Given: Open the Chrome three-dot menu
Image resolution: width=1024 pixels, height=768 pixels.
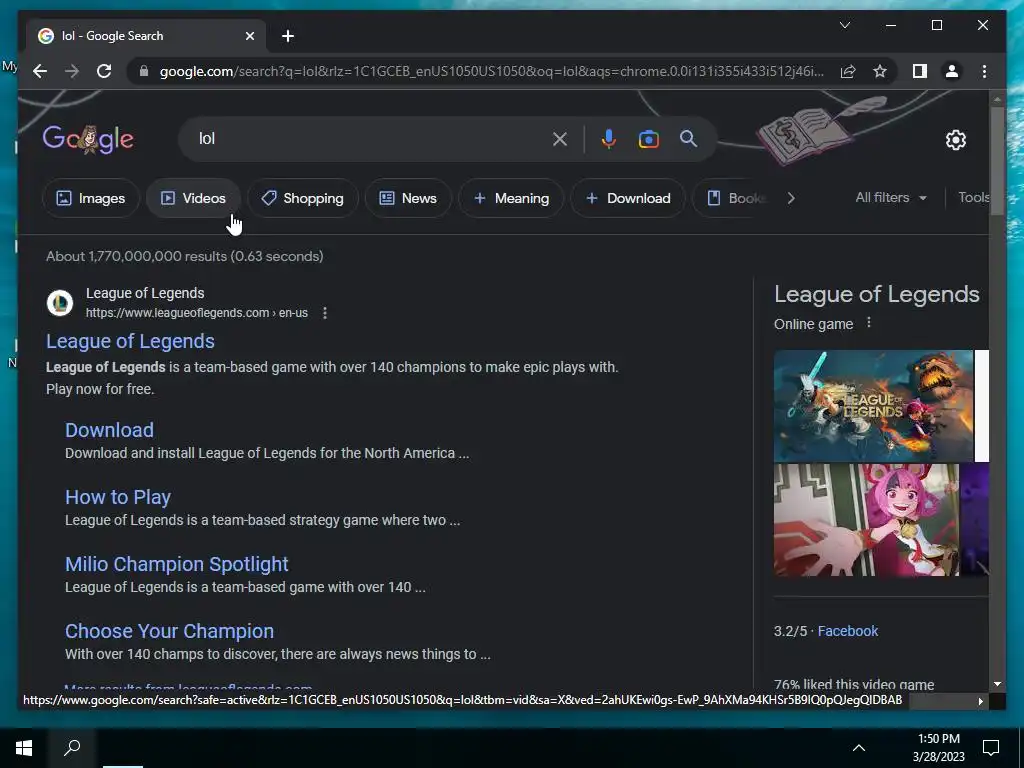Looking at the screenshot, I should (x=984, y=71).
